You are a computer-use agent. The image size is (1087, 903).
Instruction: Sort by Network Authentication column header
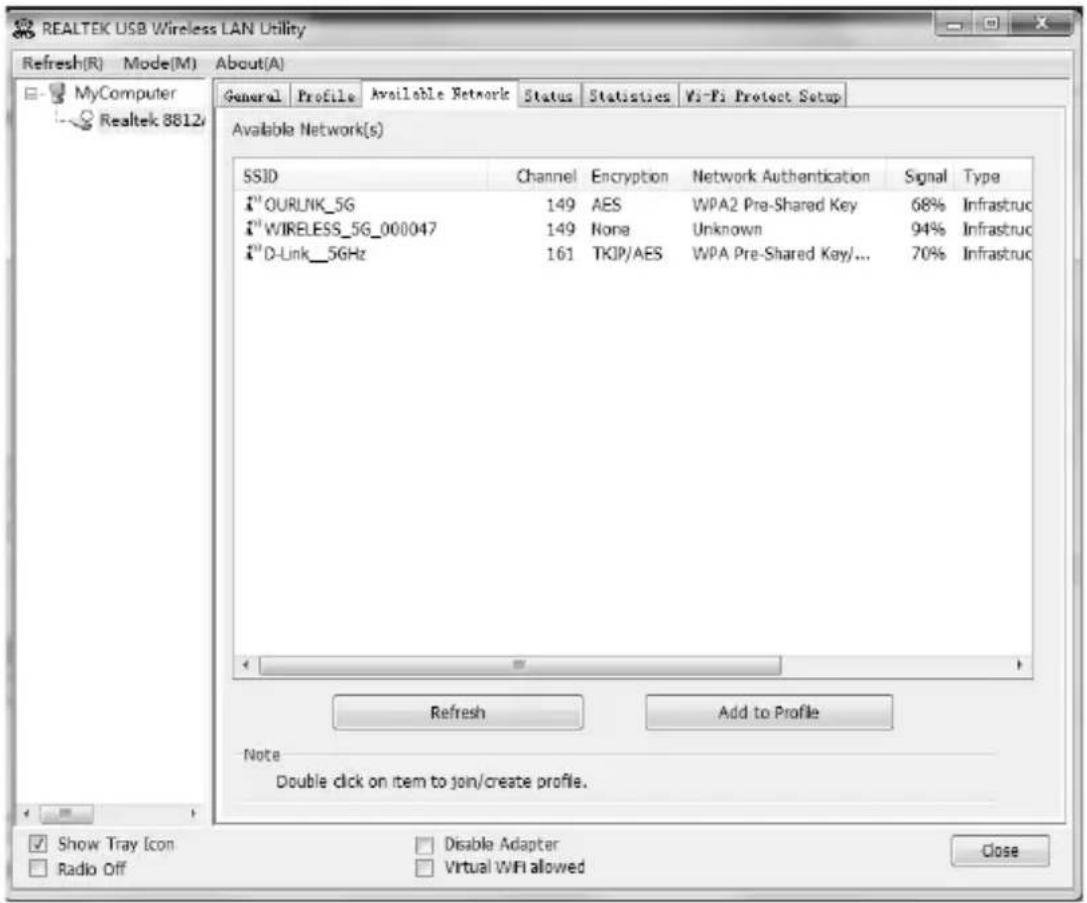pyautogui.click(x=783, y=176)
